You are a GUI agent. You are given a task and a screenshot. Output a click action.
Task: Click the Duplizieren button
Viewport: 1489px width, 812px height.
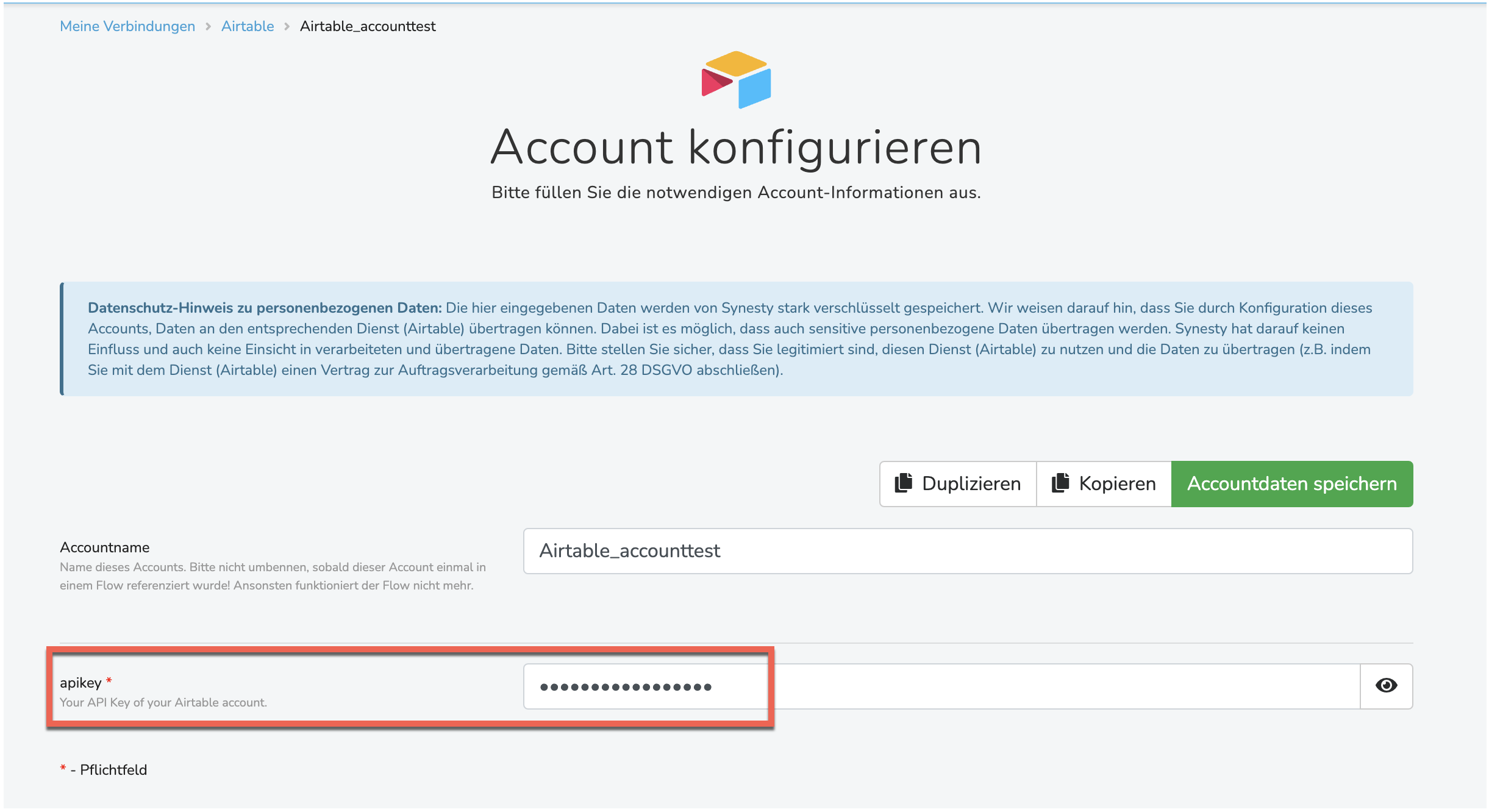(958, 483)
